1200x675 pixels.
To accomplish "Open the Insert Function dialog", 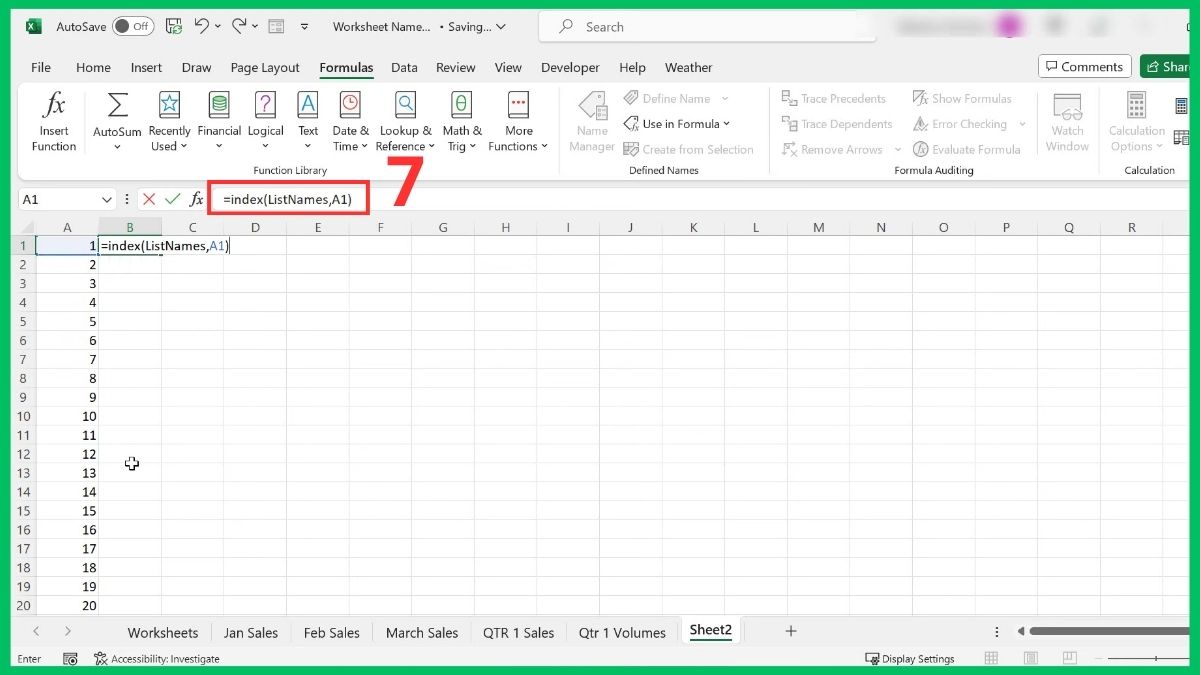I will 53,120.
